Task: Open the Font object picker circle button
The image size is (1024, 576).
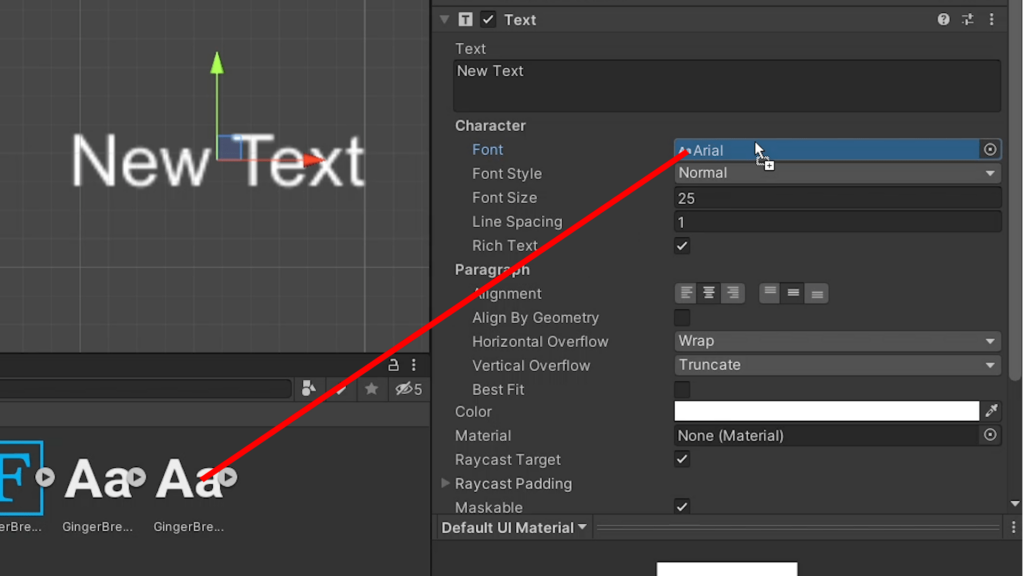Action: 989,149
